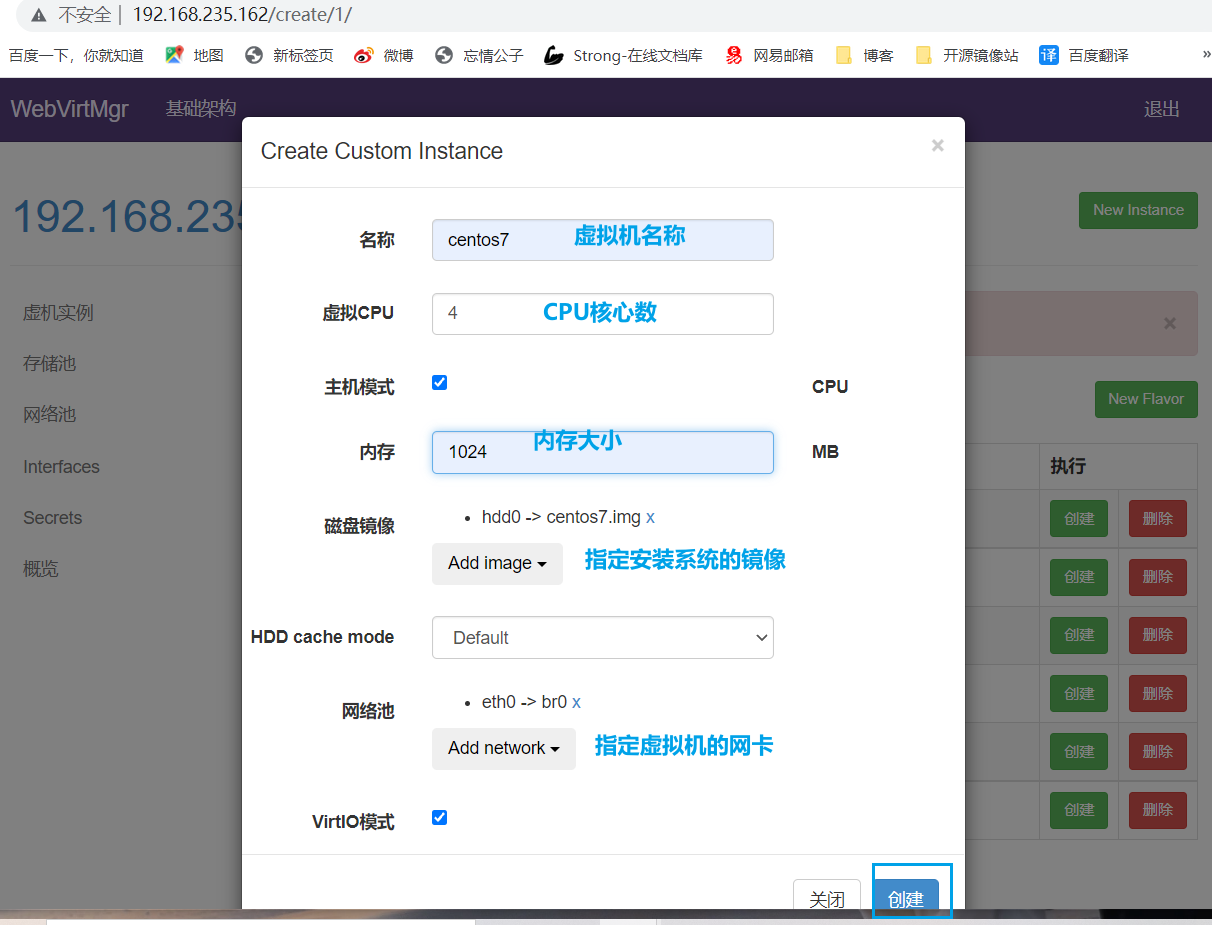Click the browser address bar URL
The width and height of the screenshot is (1212, 925).
click(x=242, y=15)
